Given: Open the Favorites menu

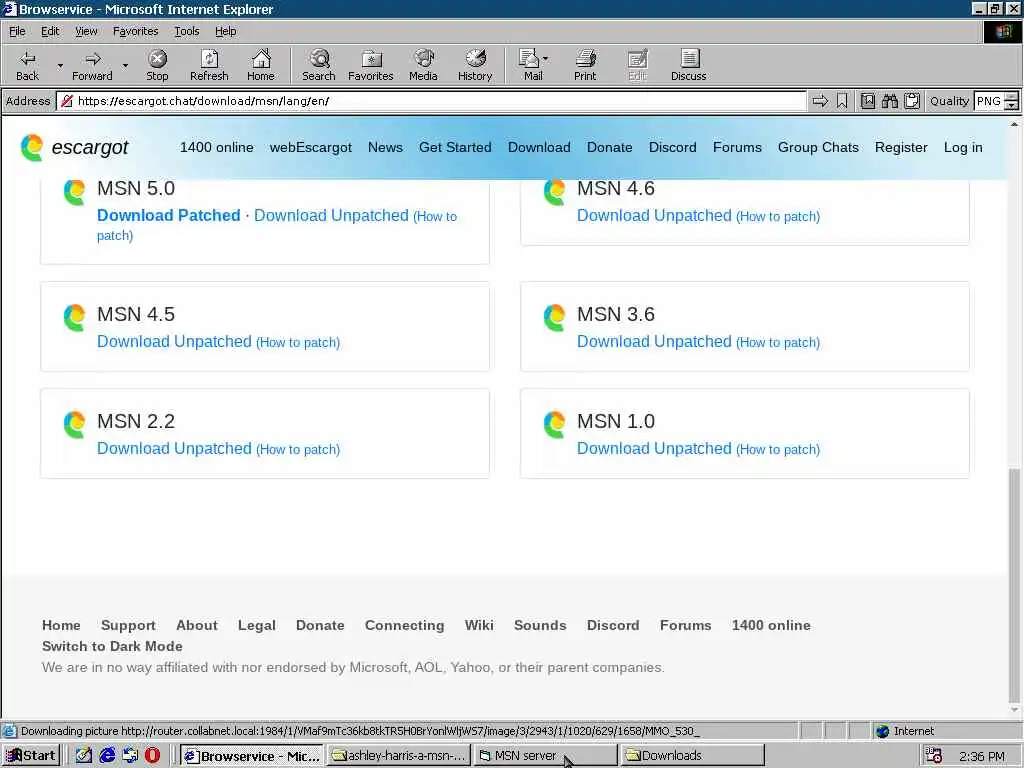Looking at the screenshot, I should click(x=135, y=31).
